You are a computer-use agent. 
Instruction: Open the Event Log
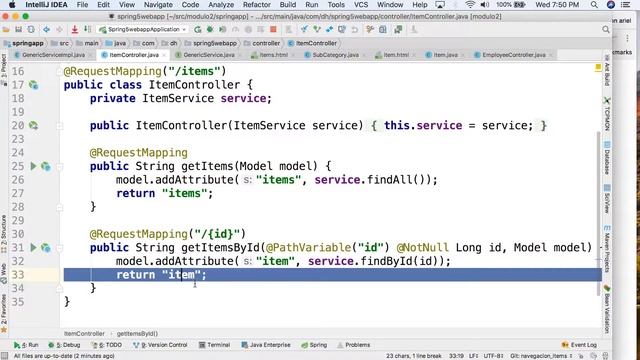pyautogui.click(x=579, y=345)
